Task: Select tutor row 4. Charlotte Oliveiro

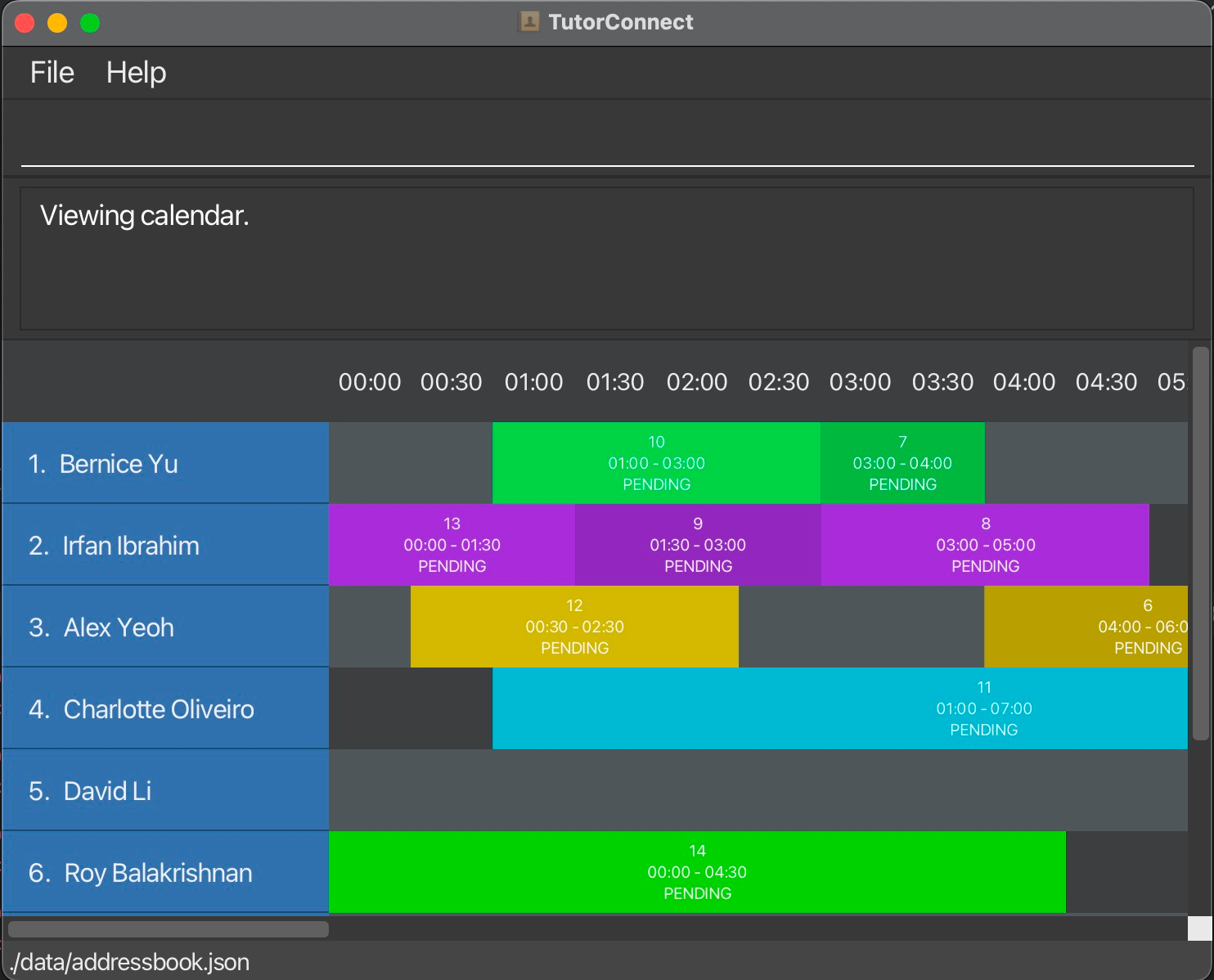Action: [x=165, y=708]
